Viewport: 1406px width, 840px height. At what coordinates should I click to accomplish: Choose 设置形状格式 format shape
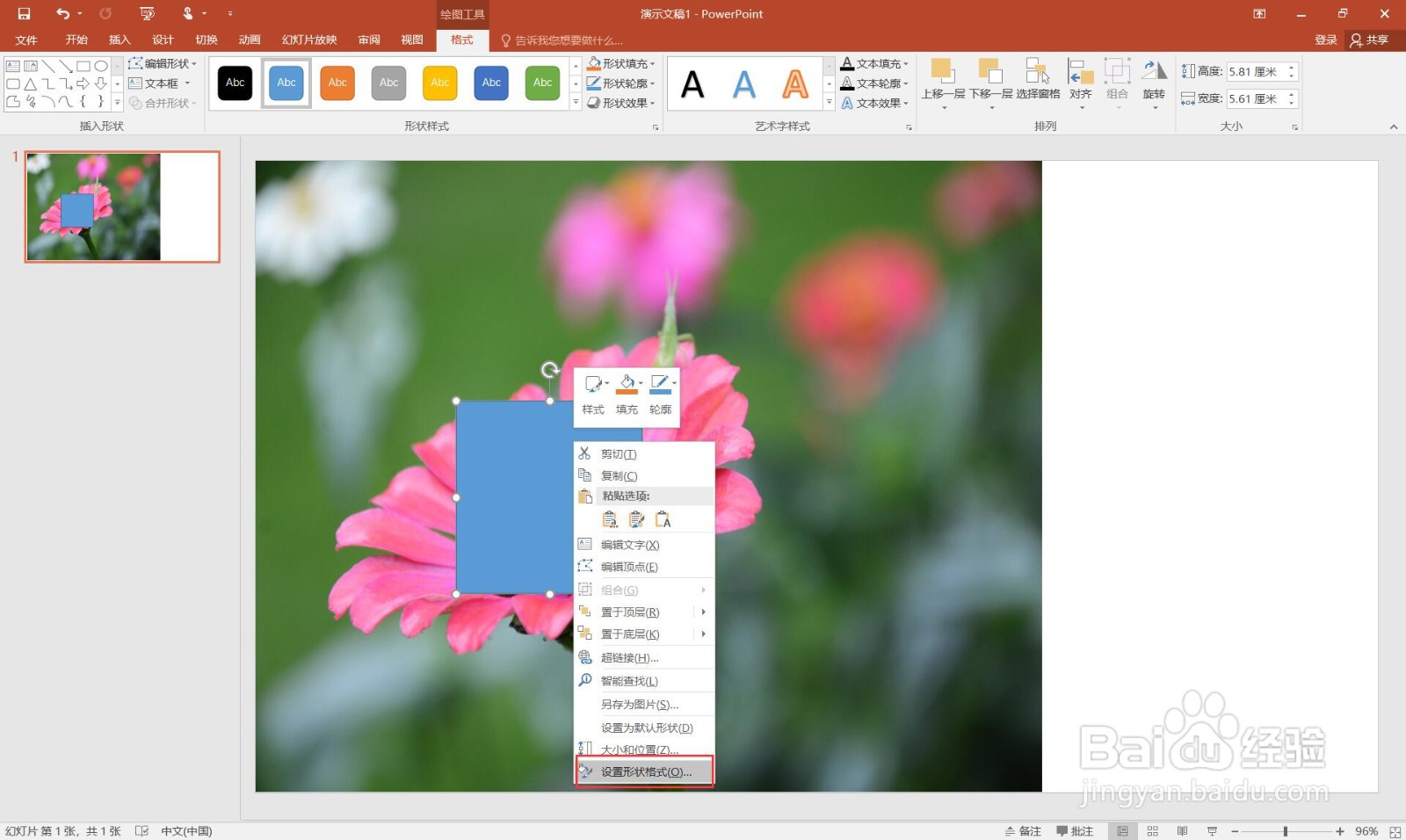tap(644, 771)
